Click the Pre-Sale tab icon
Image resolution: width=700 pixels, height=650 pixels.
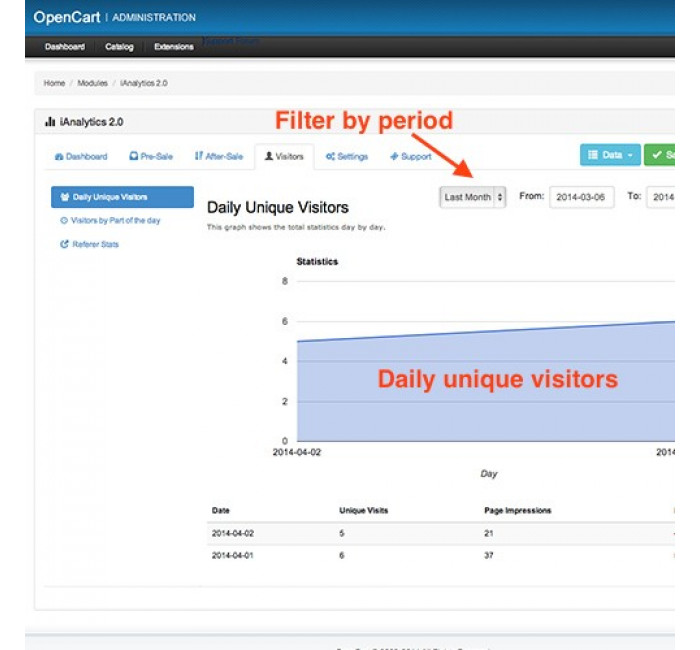click(133, 156)
